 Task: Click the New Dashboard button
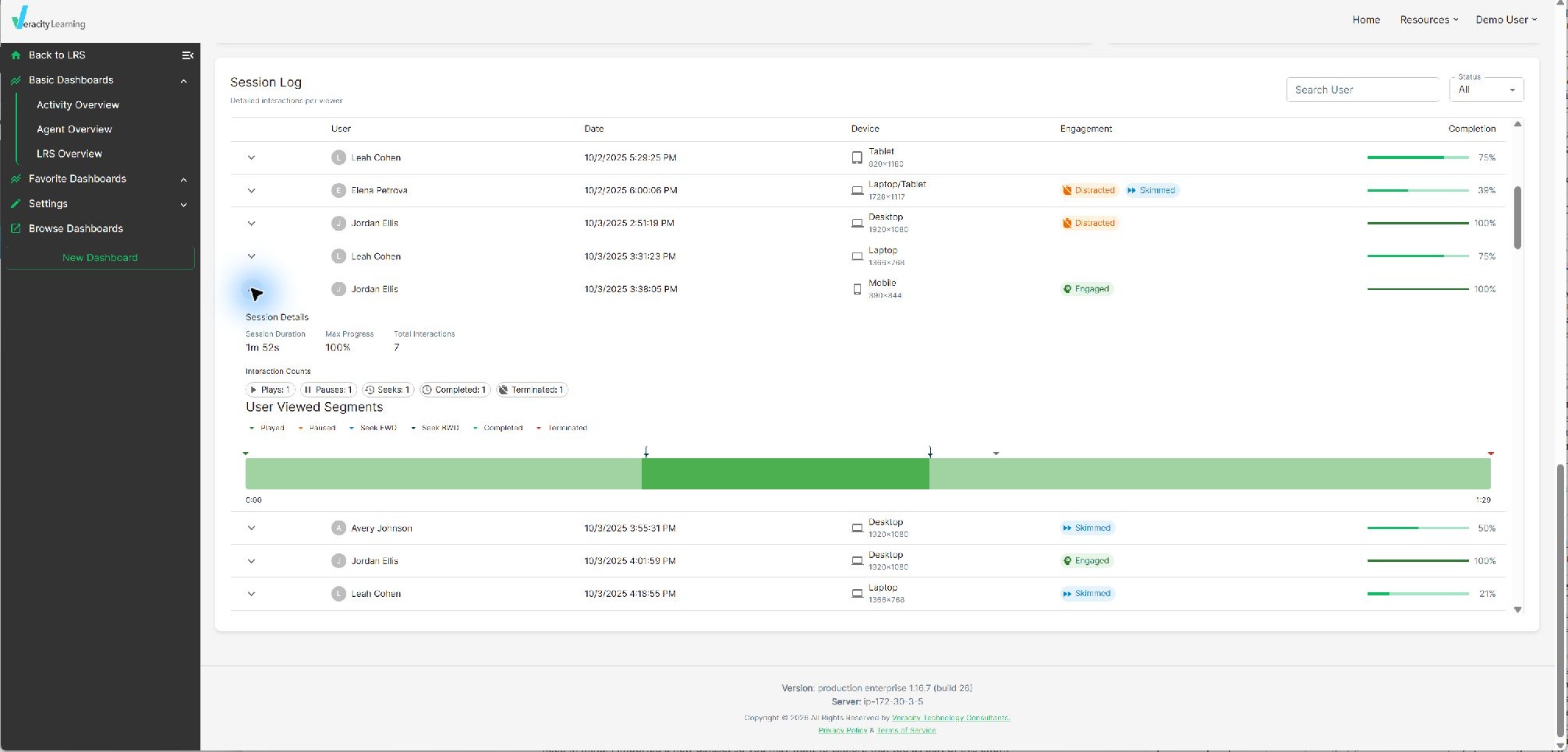(x=100, y=258)
